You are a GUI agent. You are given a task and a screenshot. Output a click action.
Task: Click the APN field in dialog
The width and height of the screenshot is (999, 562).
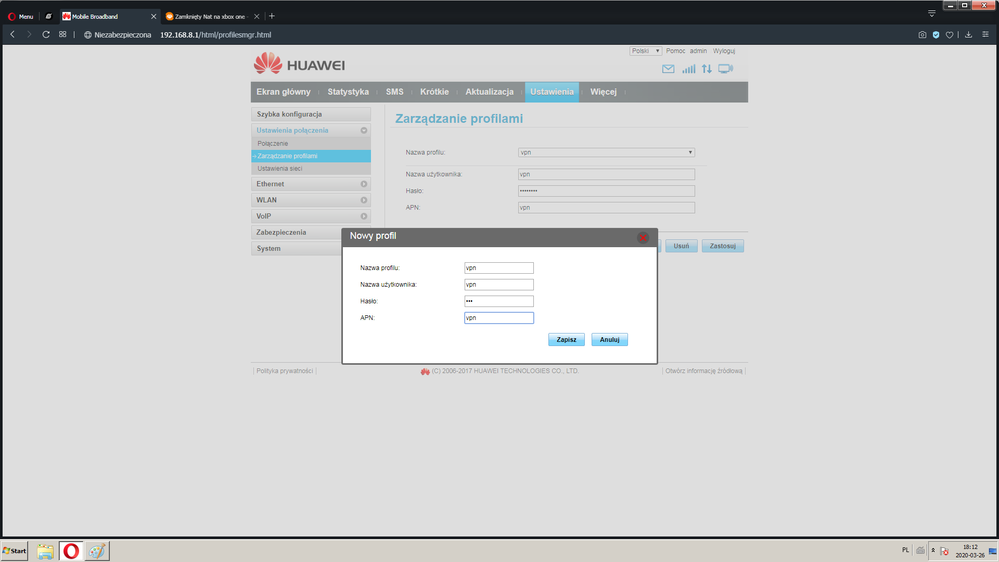pyautogui.click(x=499, y=318)
